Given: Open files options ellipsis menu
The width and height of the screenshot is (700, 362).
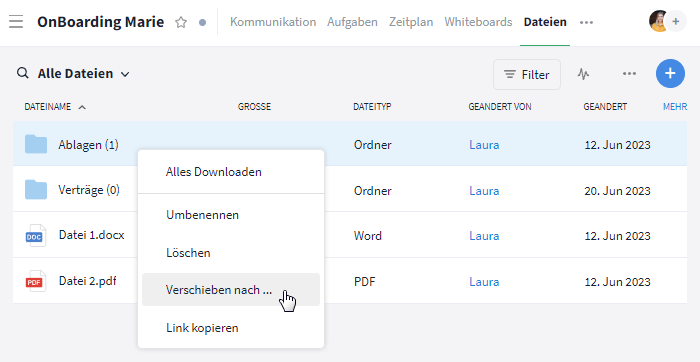Looking at the screenshot, I should click(629, 74).
